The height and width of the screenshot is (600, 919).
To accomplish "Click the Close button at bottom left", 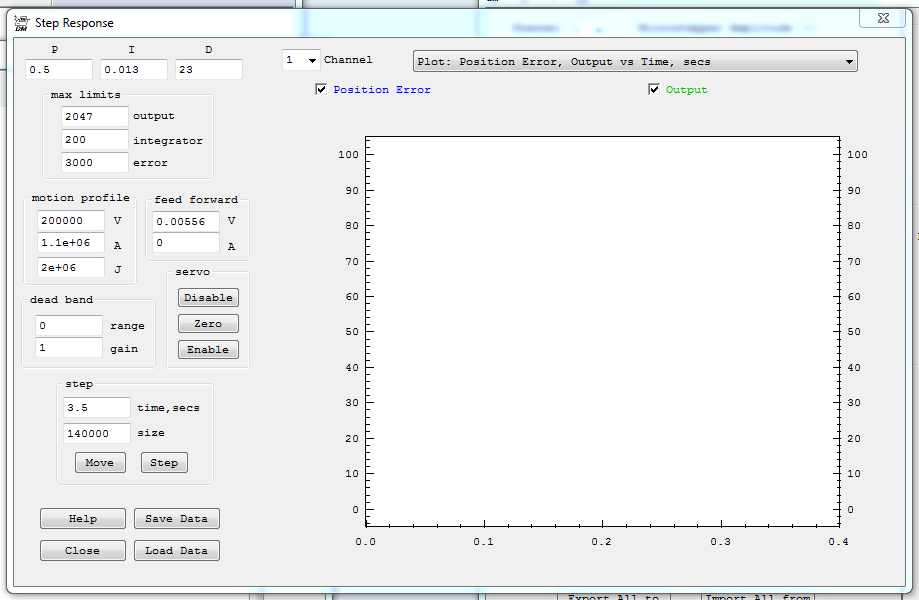I will [83, 551].
